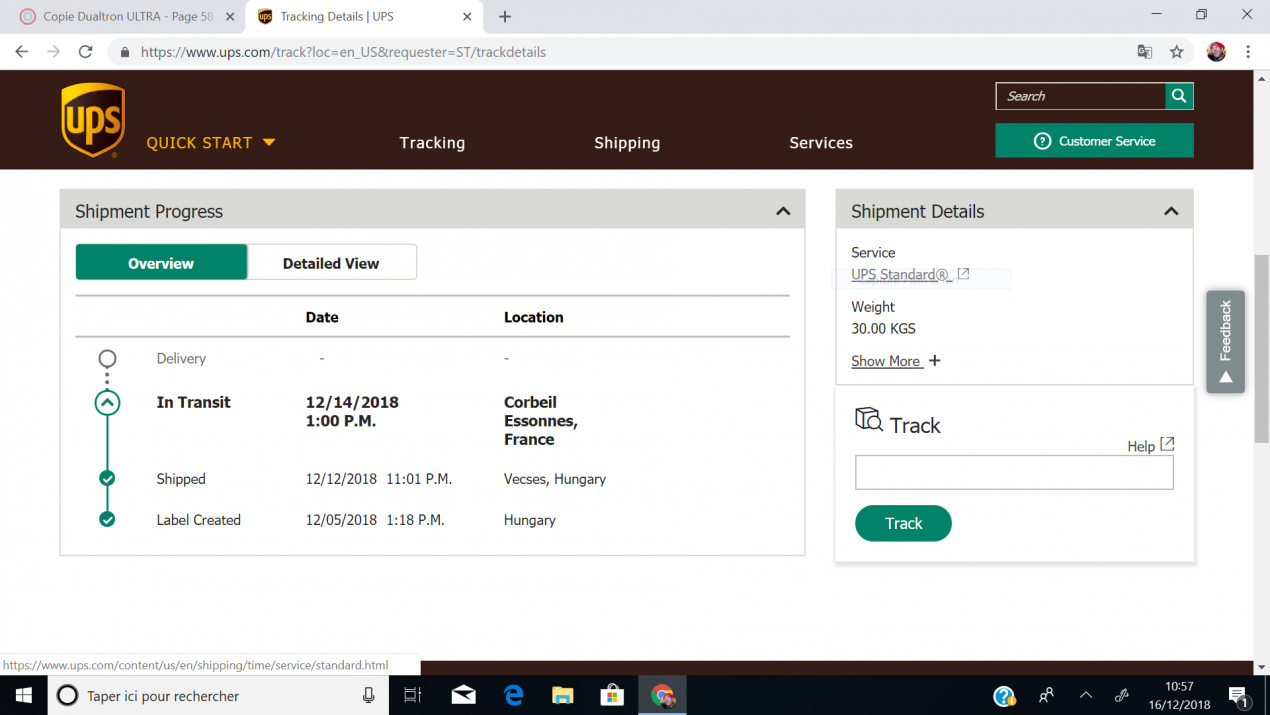Reload the UPS tracking page

coord(86,52)
